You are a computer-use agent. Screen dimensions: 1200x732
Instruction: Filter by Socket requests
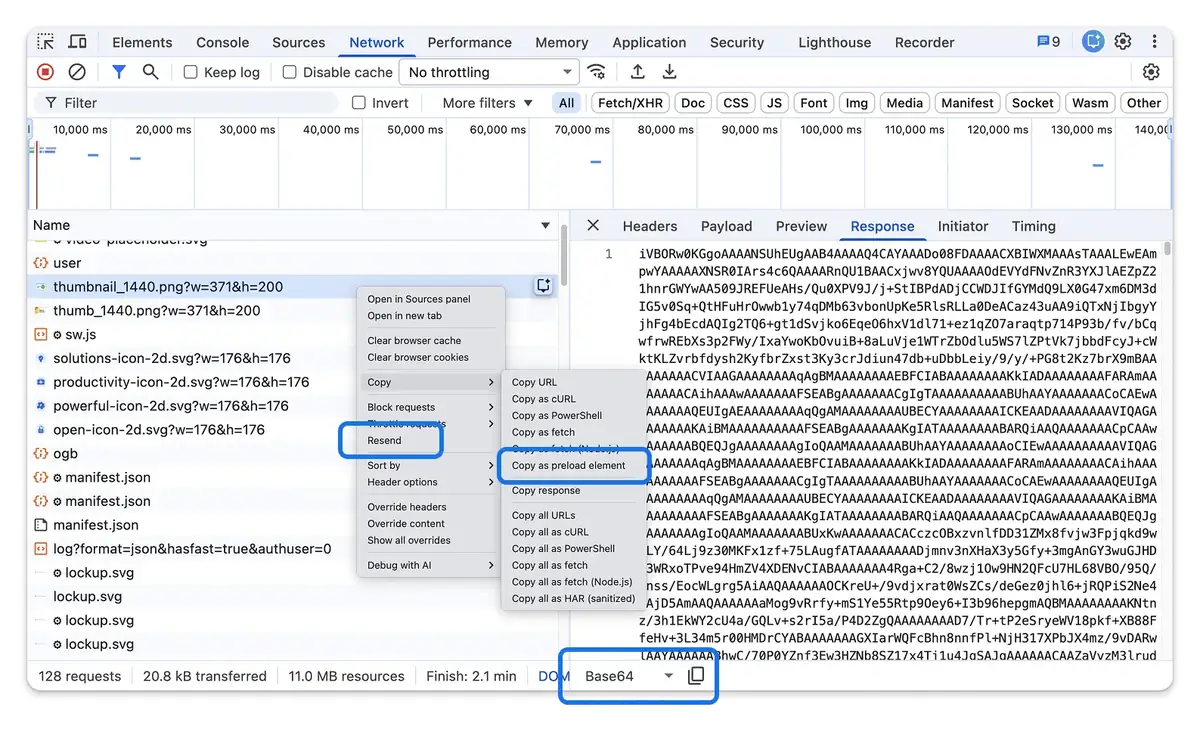point(1032,103)
